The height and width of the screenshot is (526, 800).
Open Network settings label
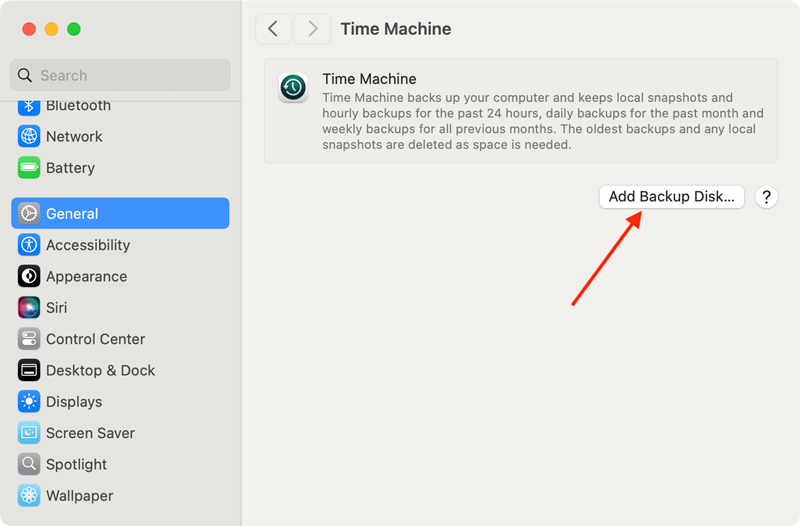click(x=74, y=136)
